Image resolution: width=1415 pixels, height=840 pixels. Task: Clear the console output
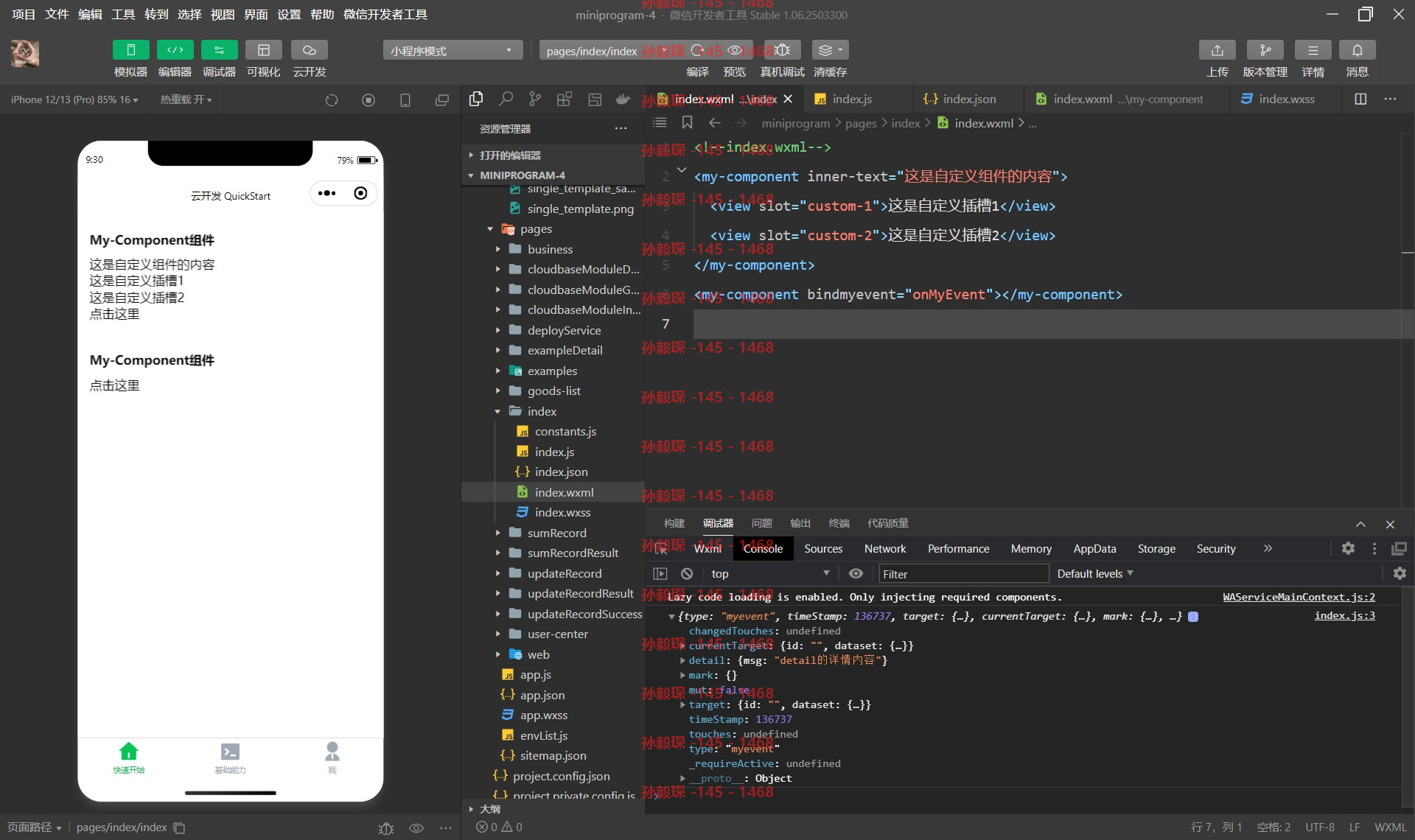point(687,573)
